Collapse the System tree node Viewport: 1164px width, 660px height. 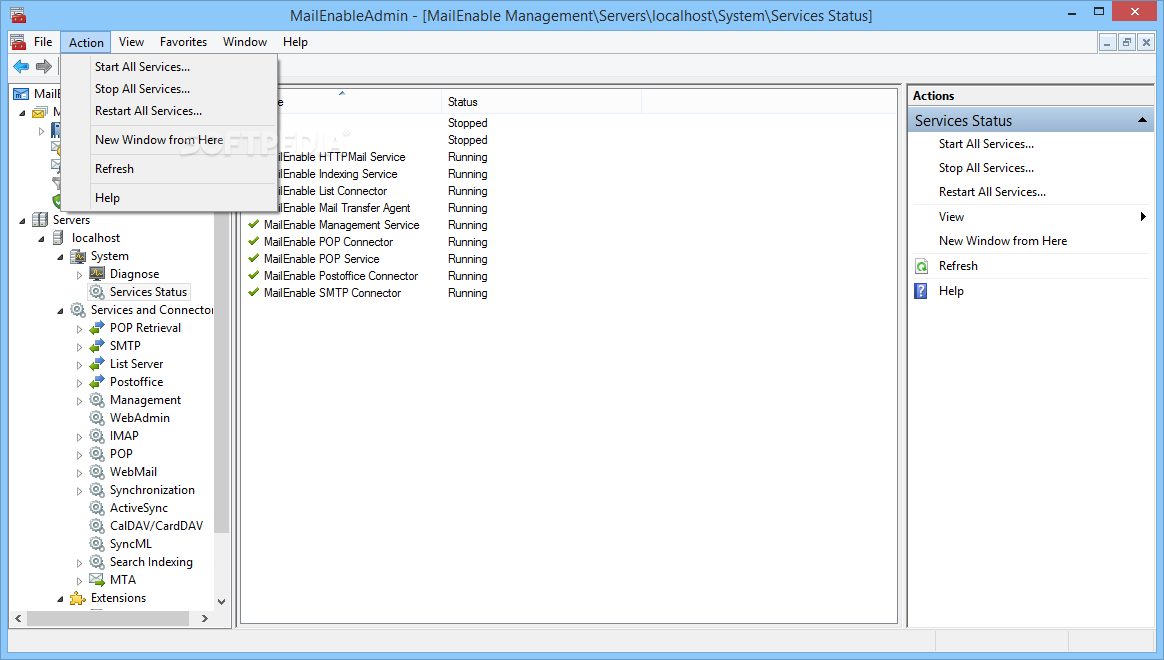[x=61, y=257]
